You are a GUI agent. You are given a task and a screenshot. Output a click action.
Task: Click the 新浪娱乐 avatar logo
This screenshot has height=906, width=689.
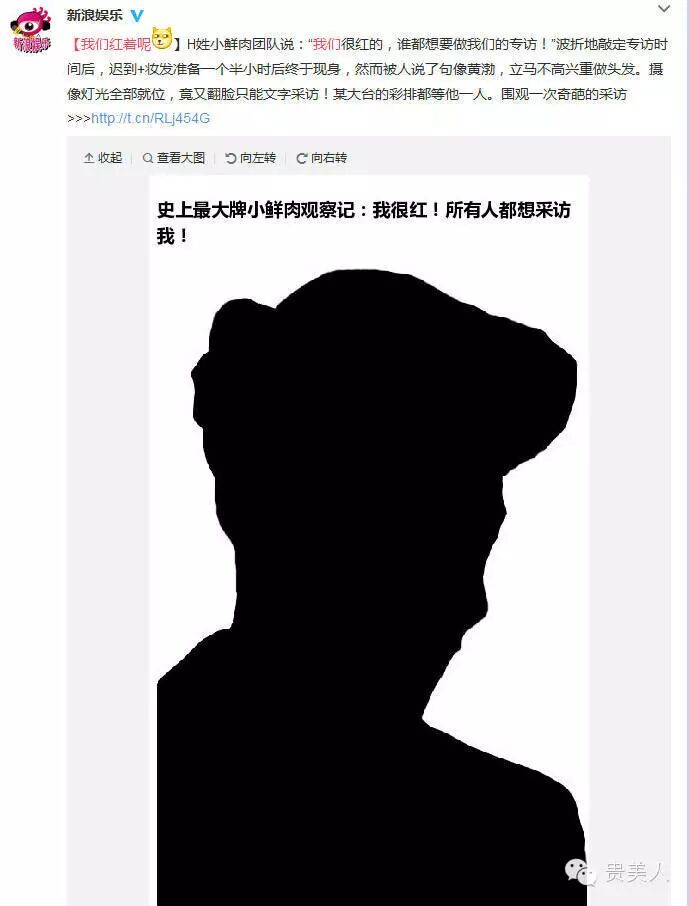pyautogui.click(x=32, y=30)
